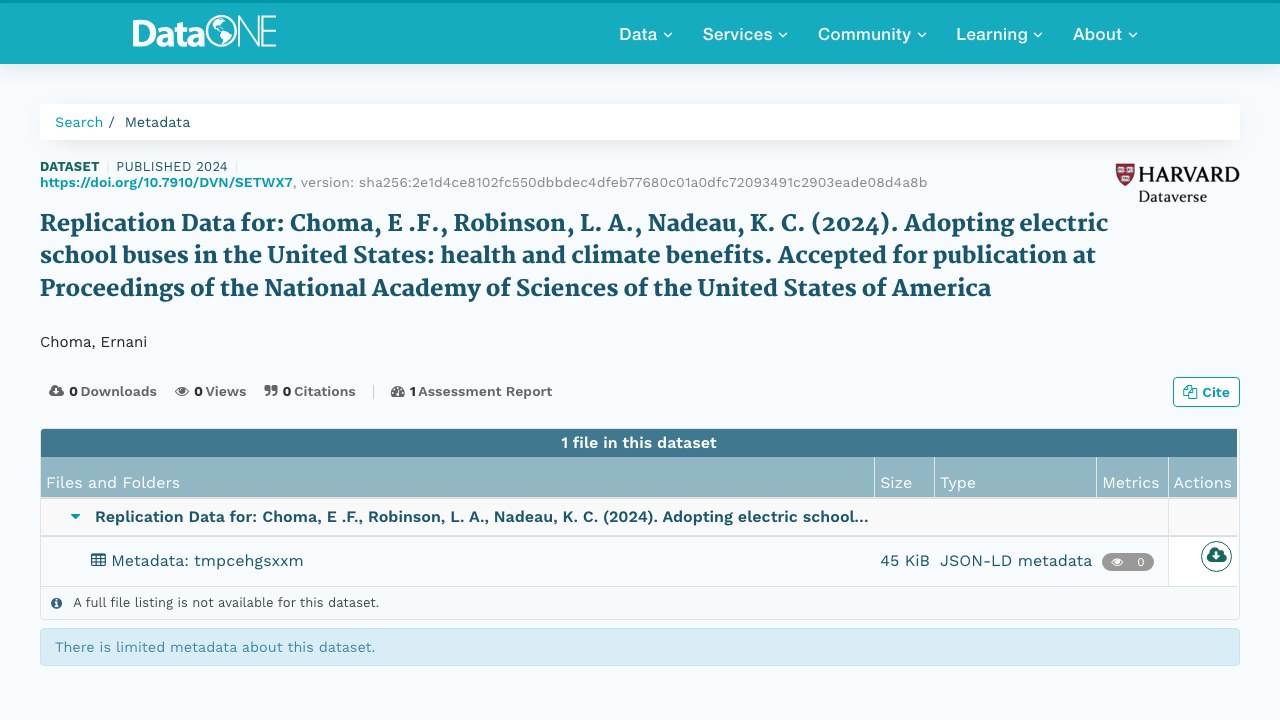Click the Assessment Report gauge icon
Image resolution: width=1280 pixels, height=720 pixels.
tap(398, 392)
